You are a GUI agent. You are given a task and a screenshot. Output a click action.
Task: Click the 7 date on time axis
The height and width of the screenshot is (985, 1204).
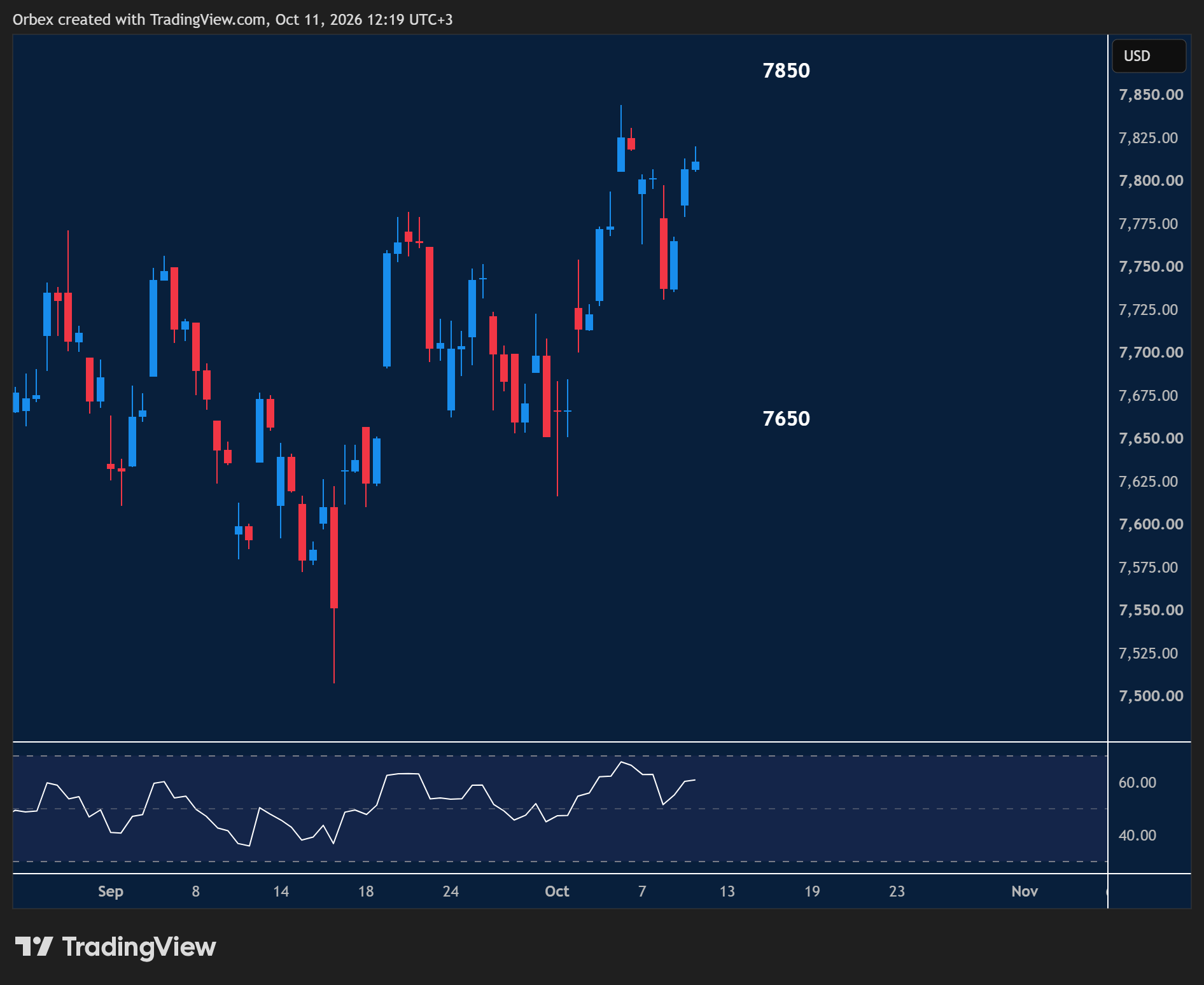pos(642,891)
